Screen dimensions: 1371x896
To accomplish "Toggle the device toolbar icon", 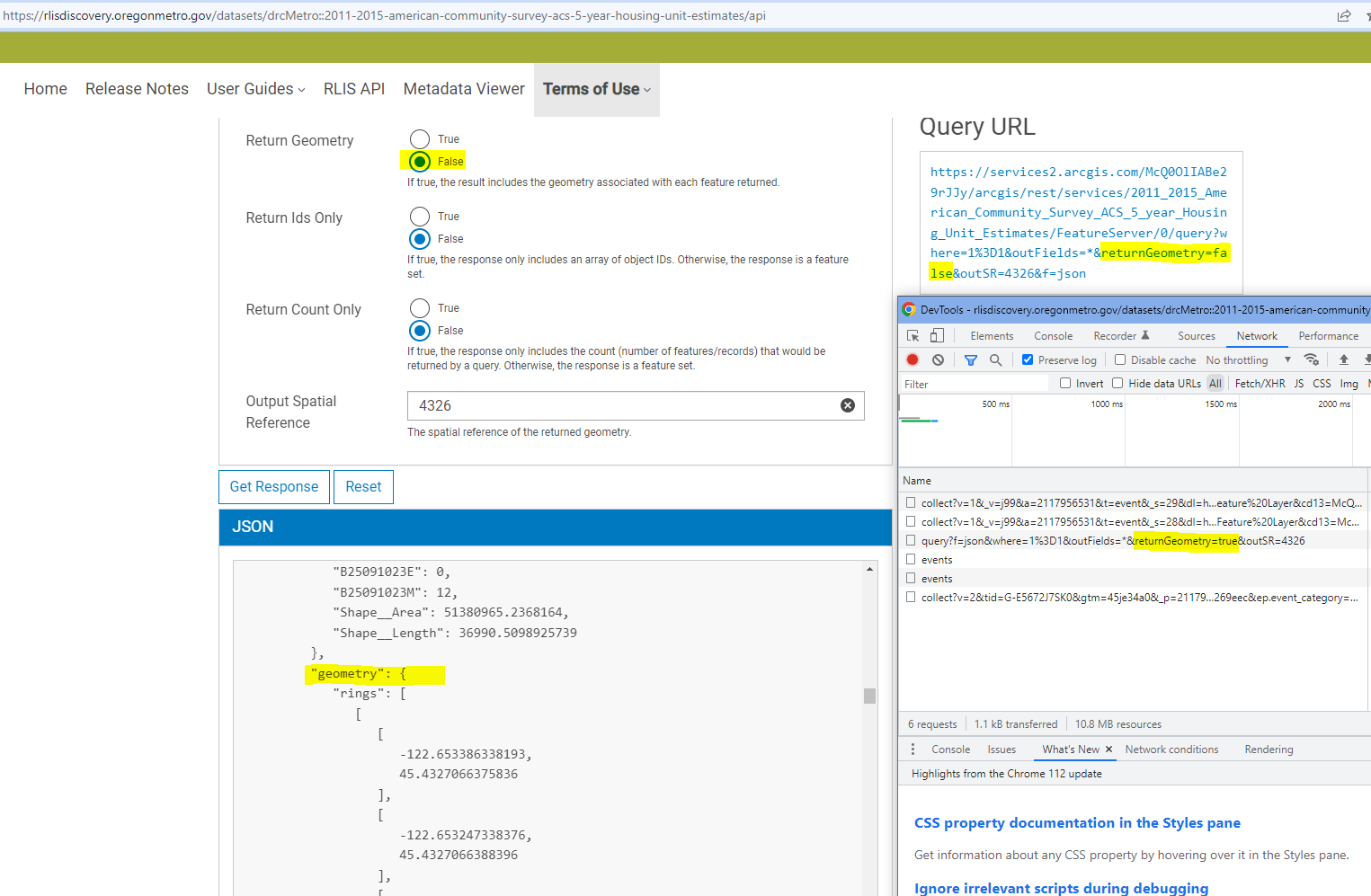I will coord(937,335).
